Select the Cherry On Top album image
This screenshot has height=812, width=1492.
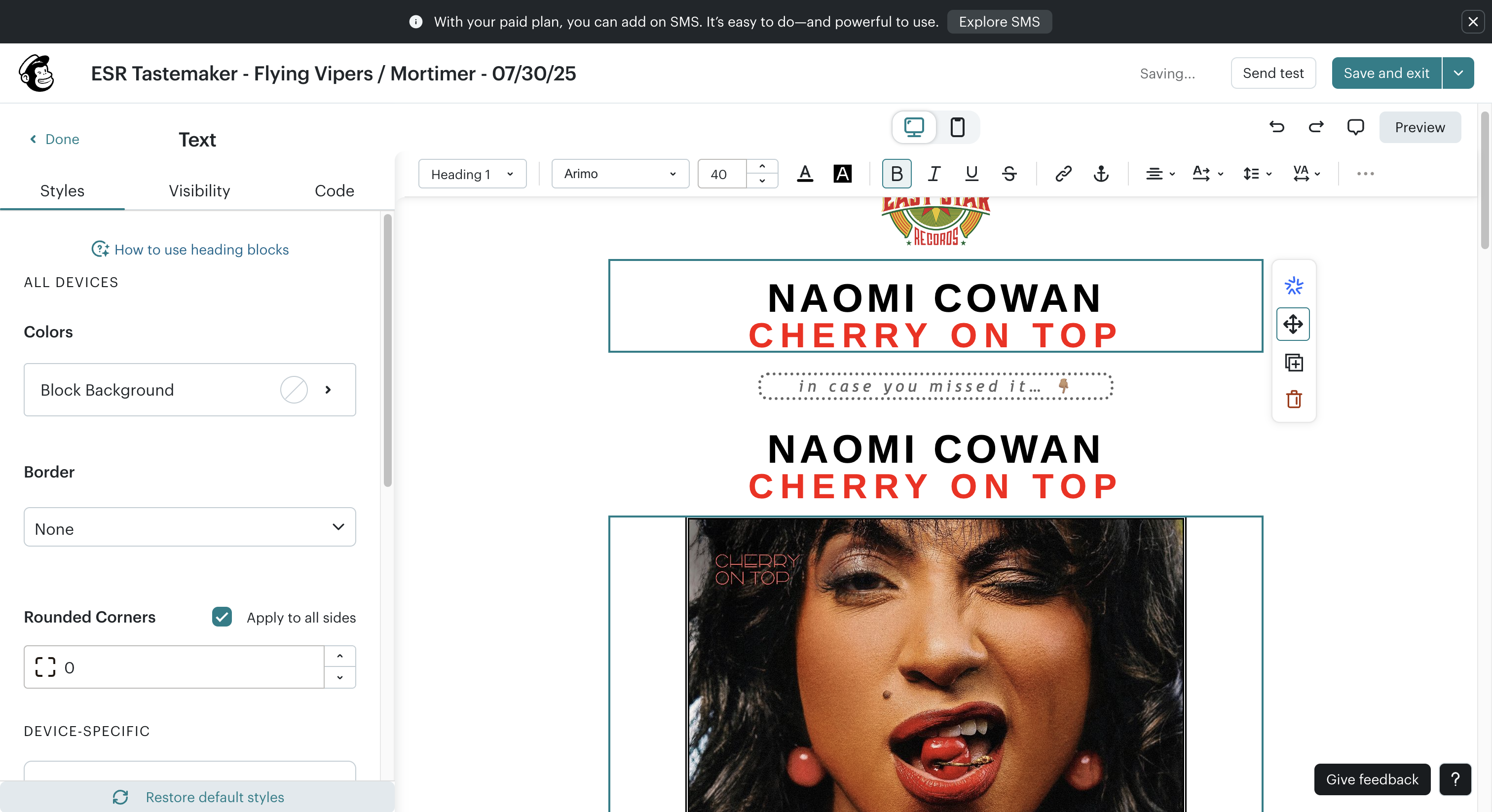935,665
